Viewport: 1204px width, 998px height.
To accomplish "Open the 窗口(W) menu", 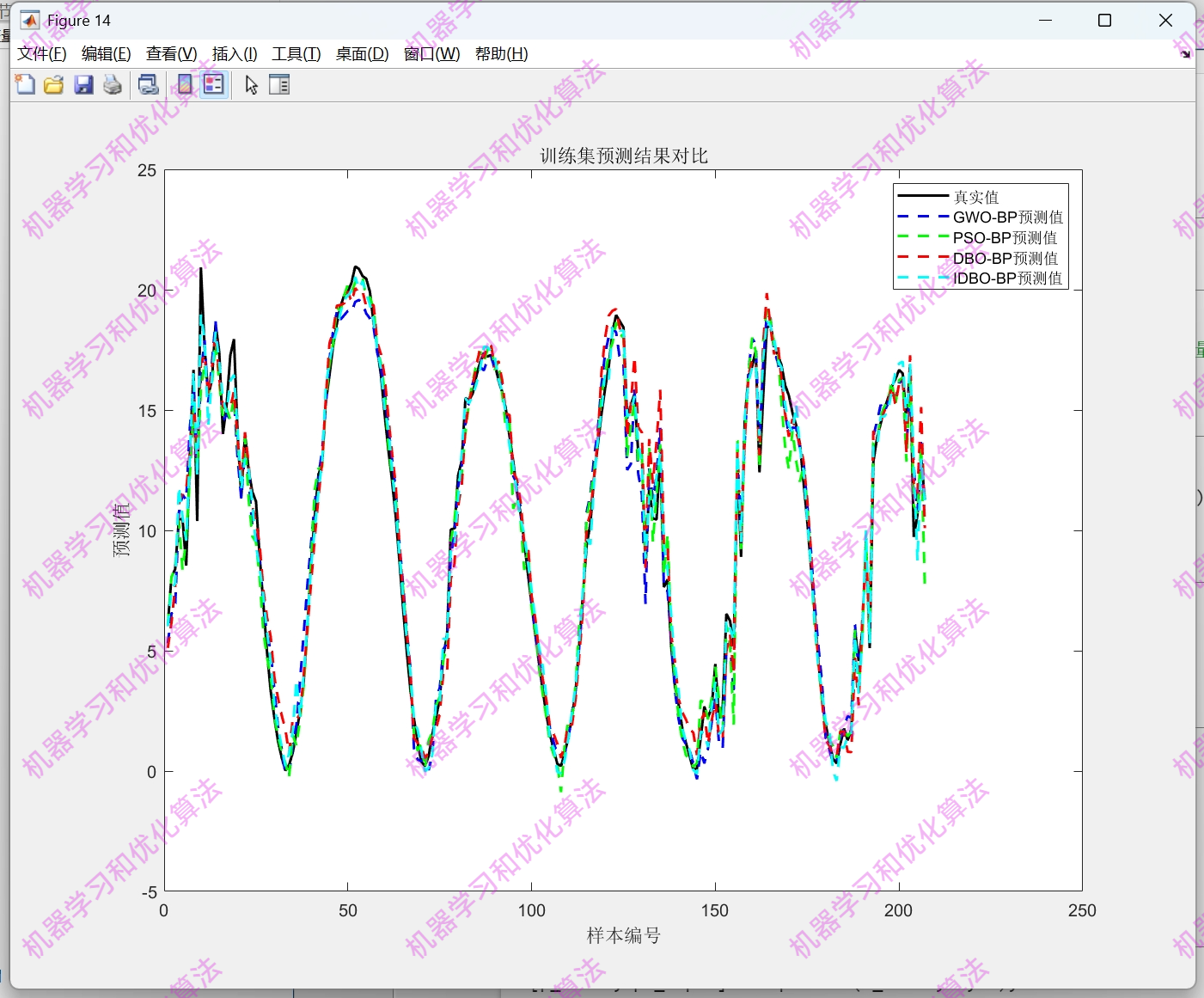I will click(431, 54).
